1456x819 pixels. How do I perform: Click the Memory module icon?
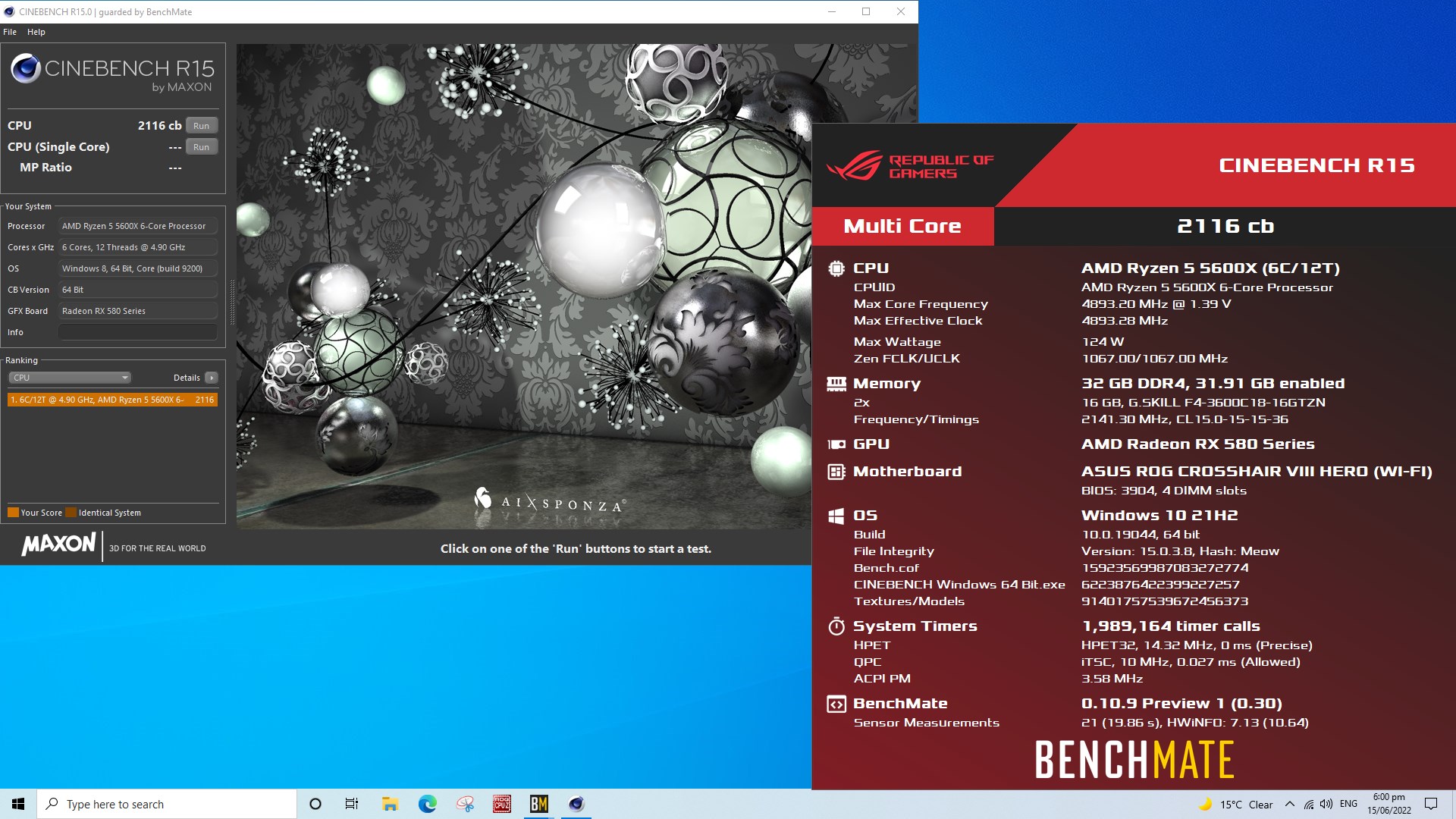pyautogui.click(x=836, y=384)
